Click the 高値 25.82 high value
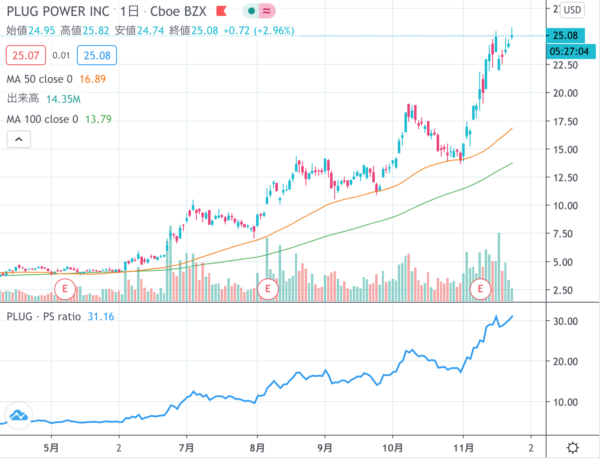Screen dimensions: 600x459 85,30
